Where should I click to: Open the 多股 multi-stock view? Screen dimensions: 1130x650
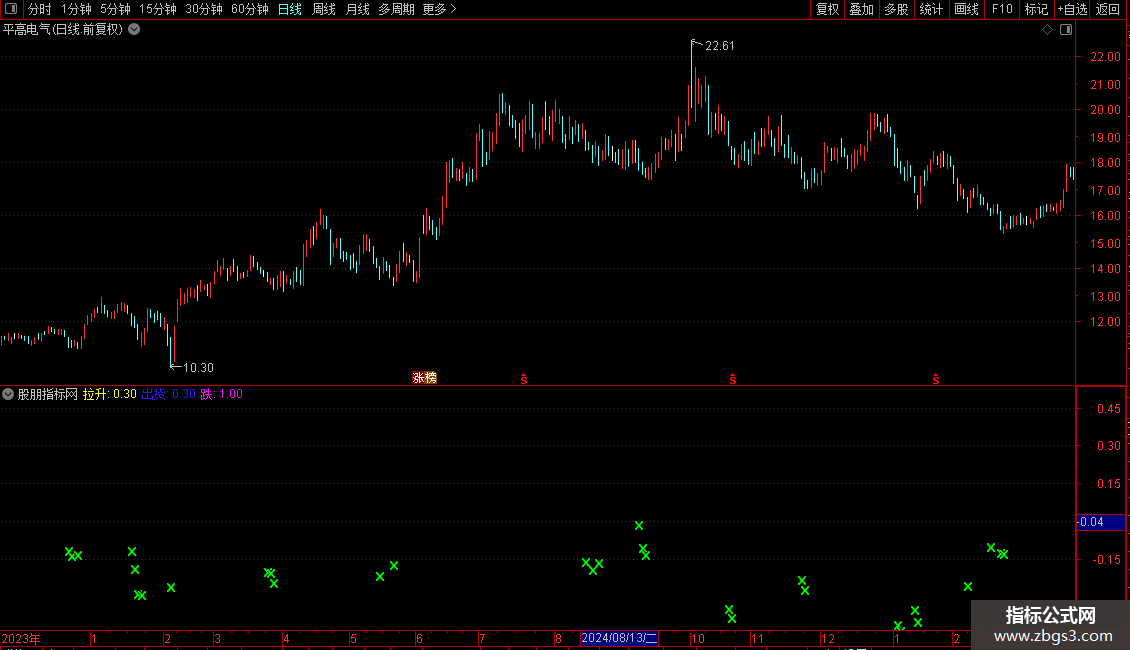(896, 9)
